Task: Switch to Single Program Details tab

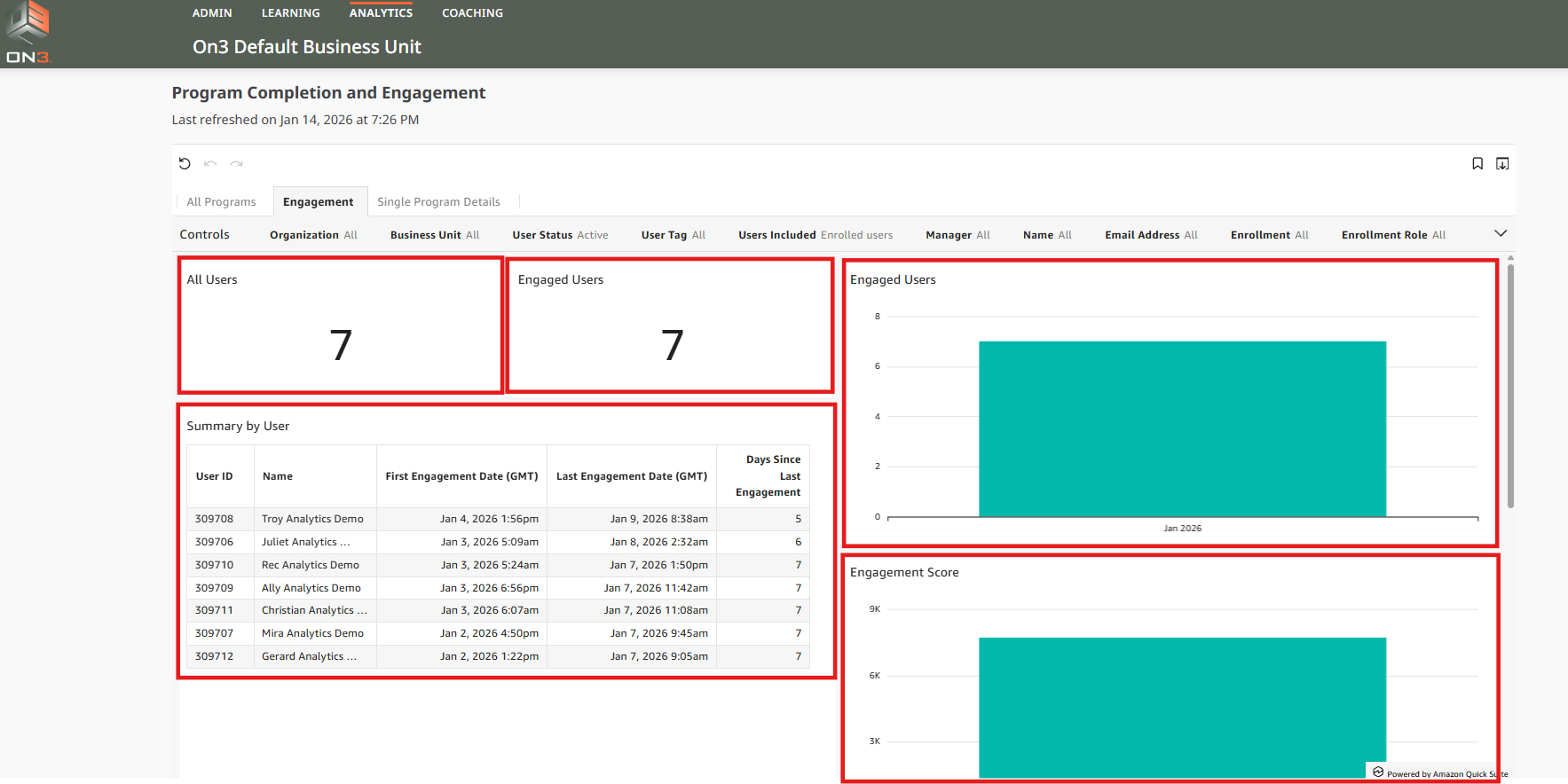Action: 438,202
